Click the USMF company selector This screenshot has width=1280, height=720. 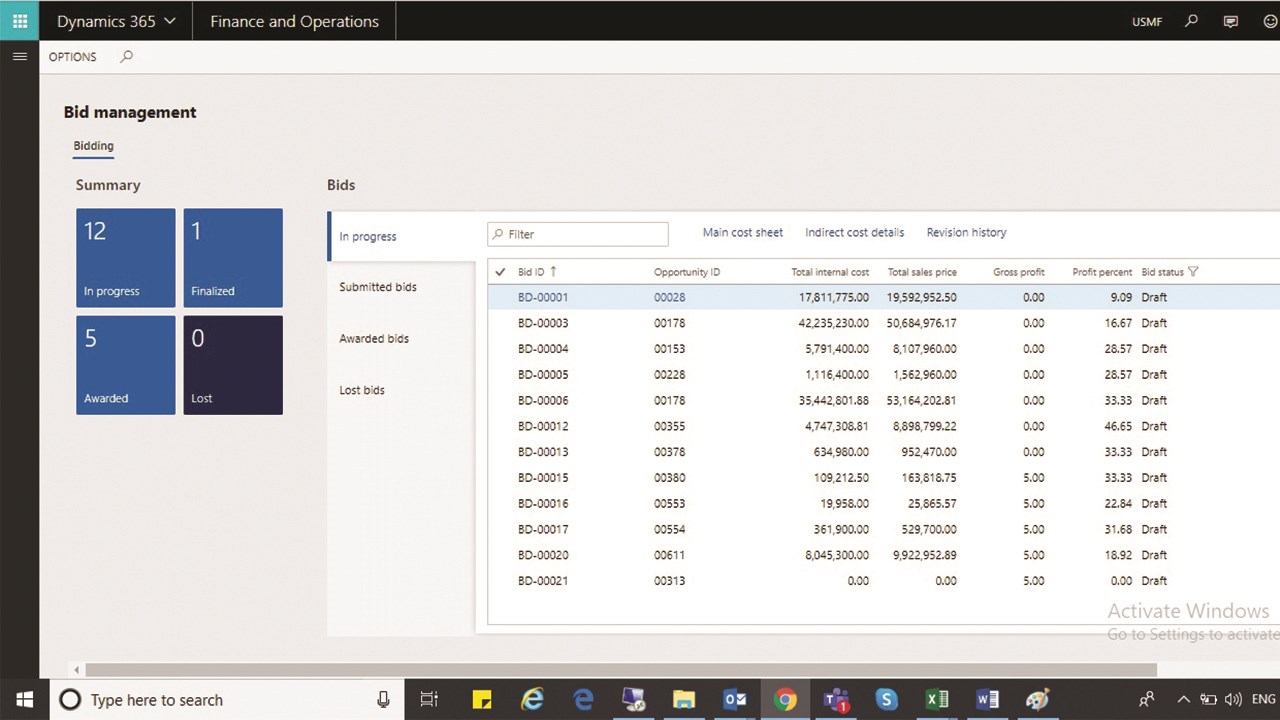coord(1147,21)
